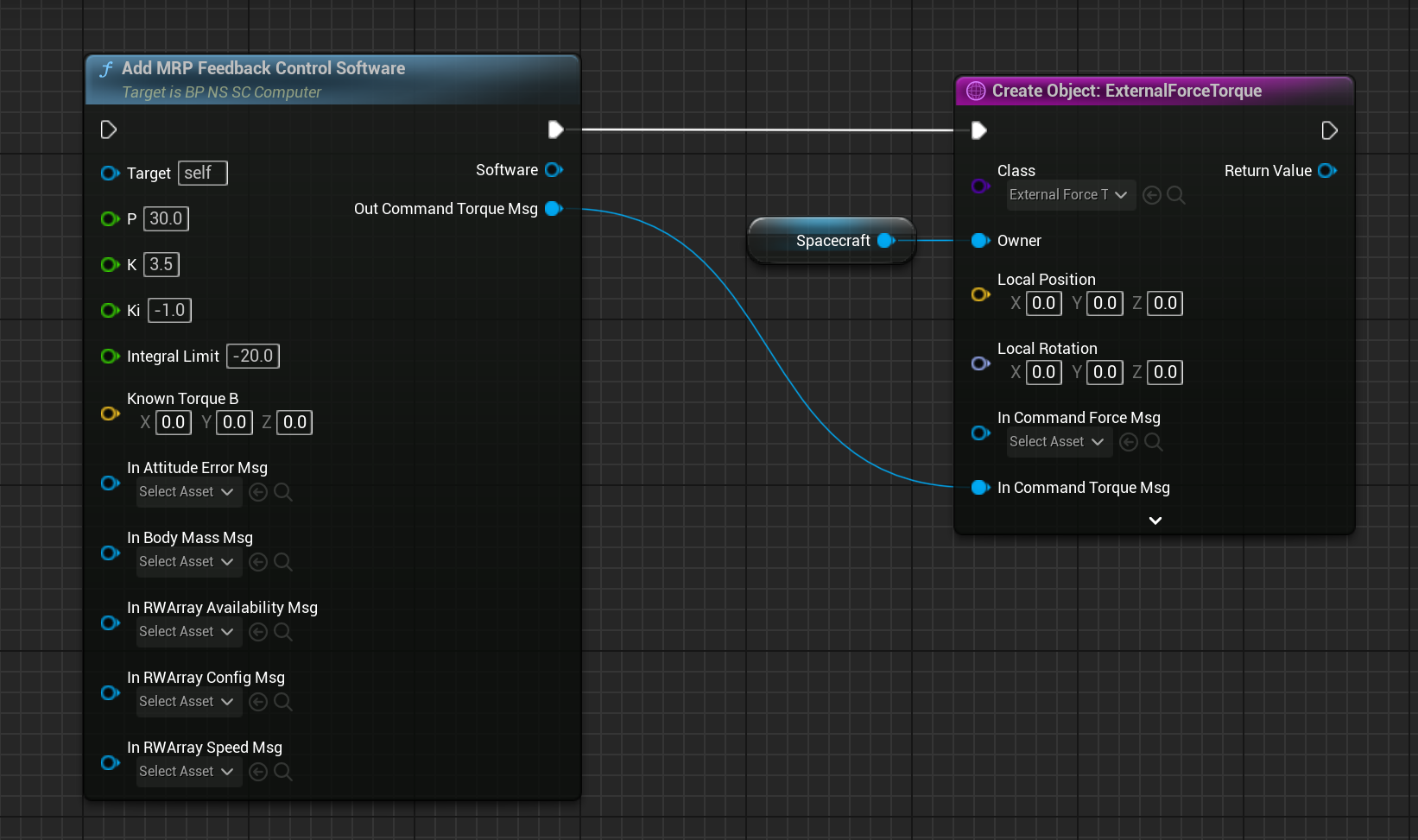Click Add MRP node's input execution pin
Screen dimensions: 1418x840
click(109, 129)
